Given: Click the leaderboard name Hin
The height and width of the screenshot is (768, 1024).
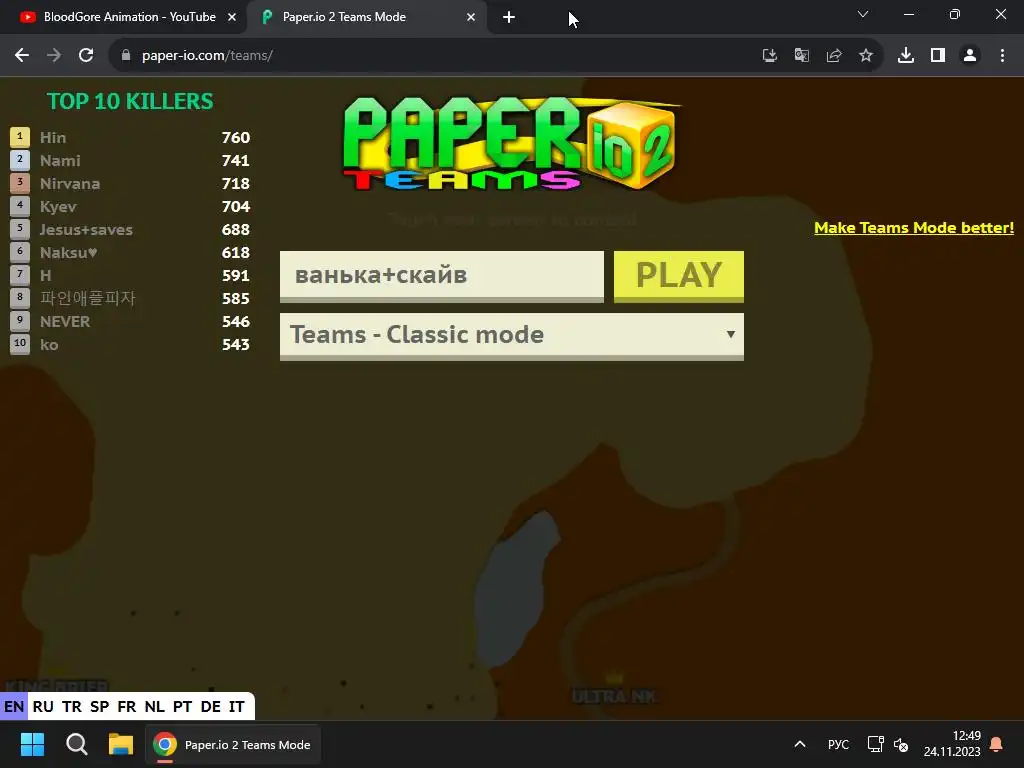Looking at the screenshot, I should 53,138.
